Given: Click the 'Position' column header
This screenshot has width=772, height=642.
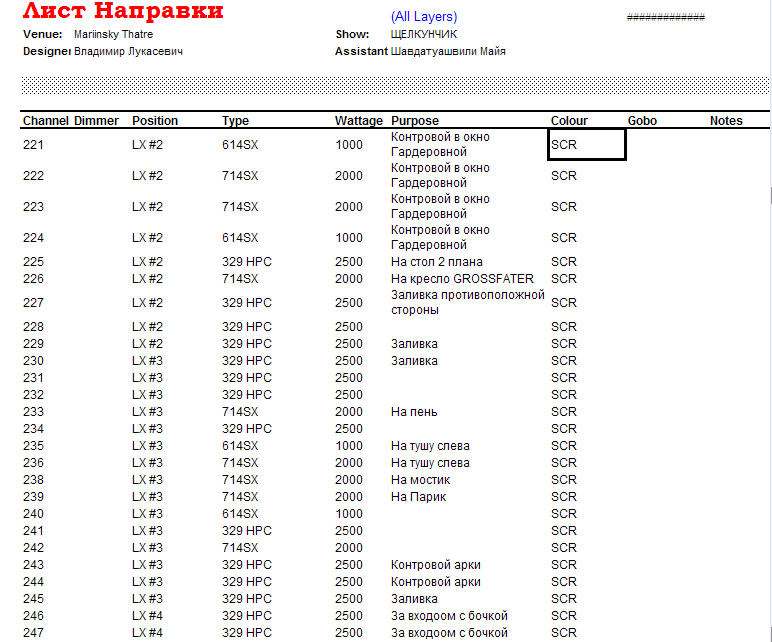Looking at the screenshot, I should [155, 121].
